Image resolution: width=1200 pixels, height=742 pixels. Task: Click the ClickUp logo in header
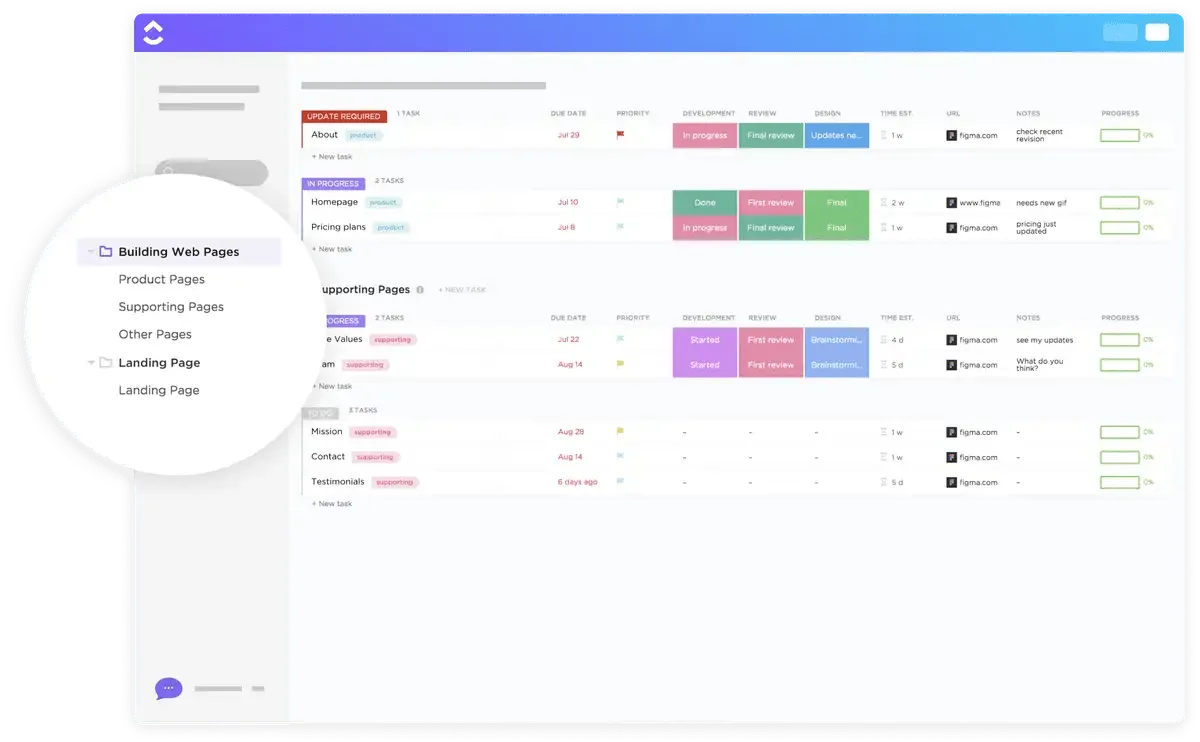pyautogui.click(x=153, y=33)
